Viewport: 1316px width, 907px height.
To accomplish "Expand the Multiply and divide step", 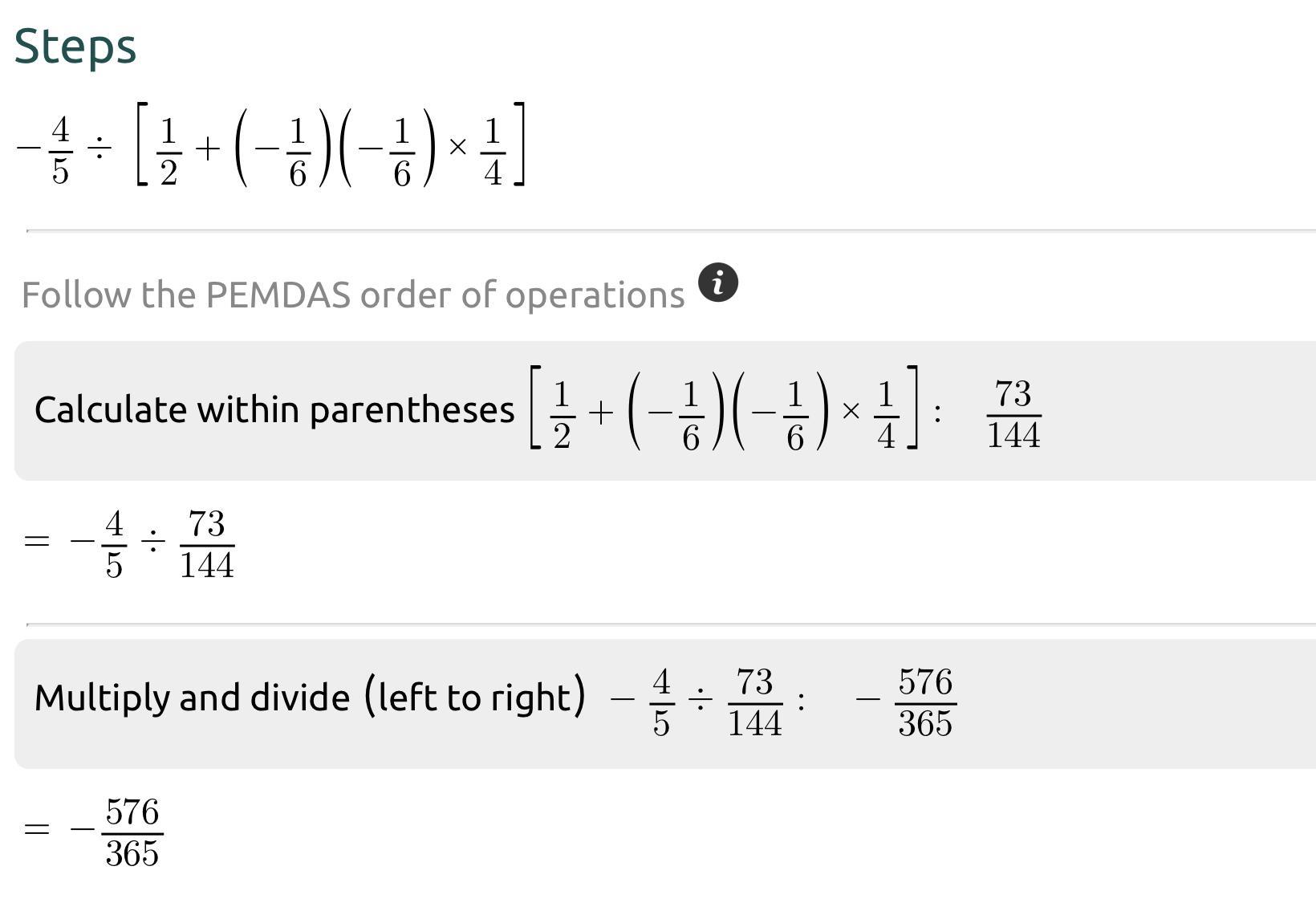I will pos(665,703).
